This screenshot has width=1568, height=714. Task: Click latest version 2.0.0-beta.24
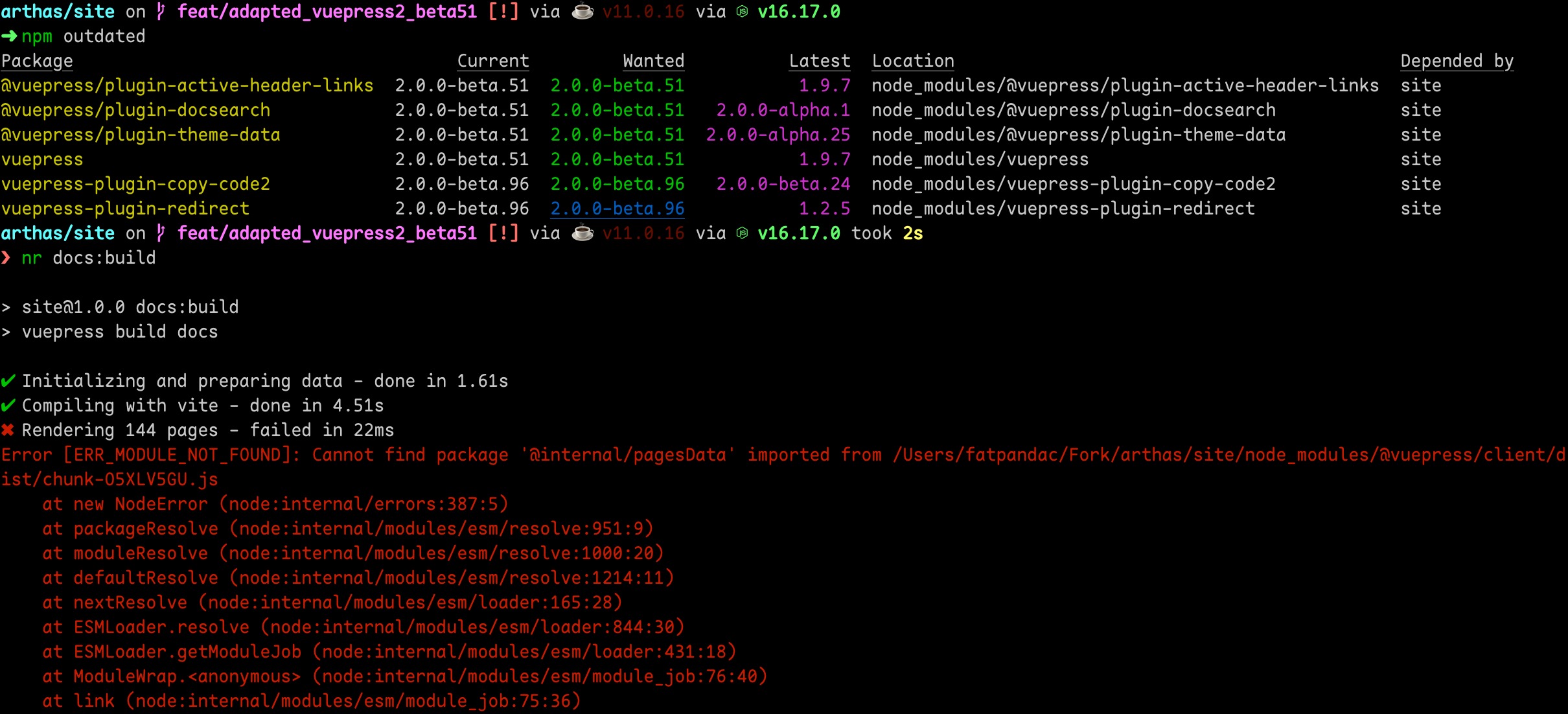[x=783, y=184]
